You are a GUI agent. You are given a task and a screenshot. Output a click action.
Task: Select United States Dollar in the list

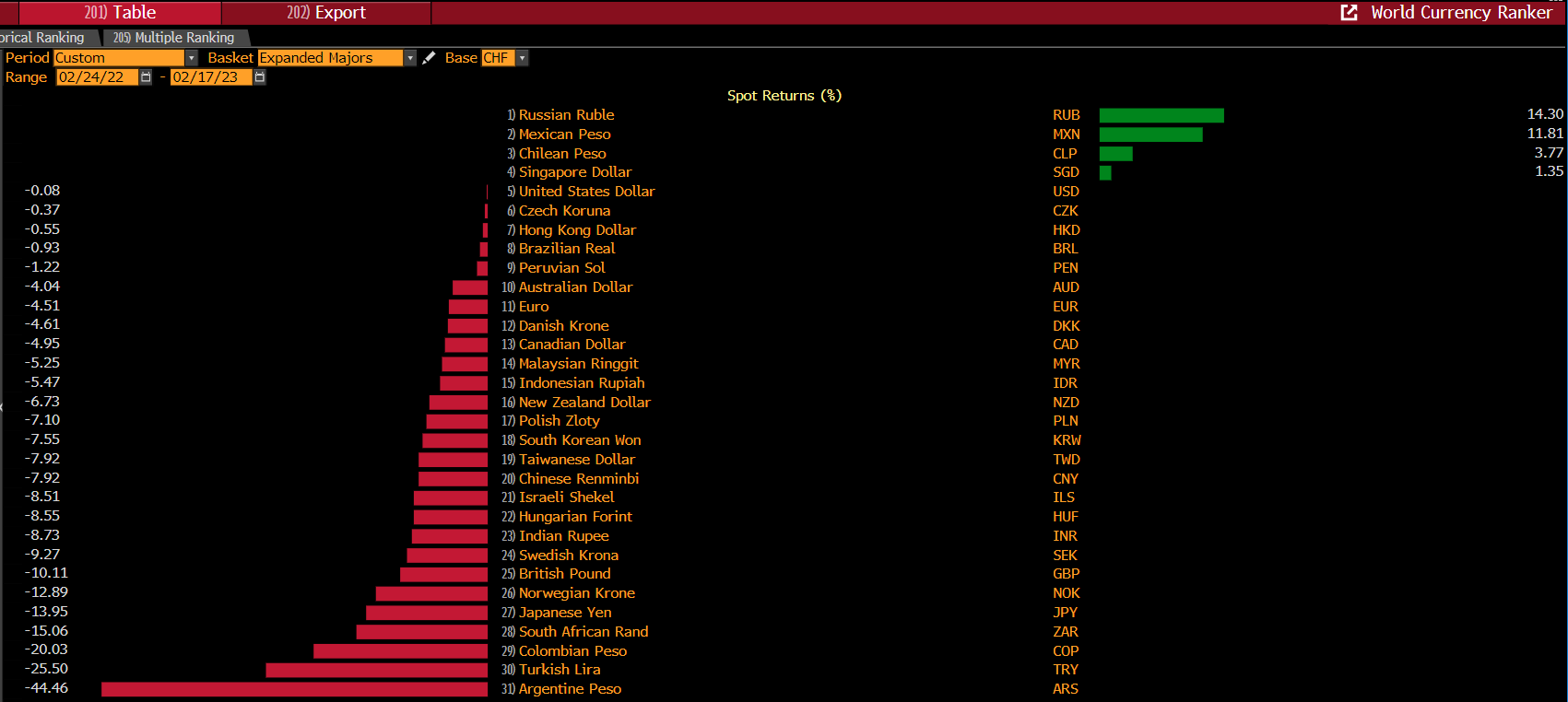tap(586, 192)
